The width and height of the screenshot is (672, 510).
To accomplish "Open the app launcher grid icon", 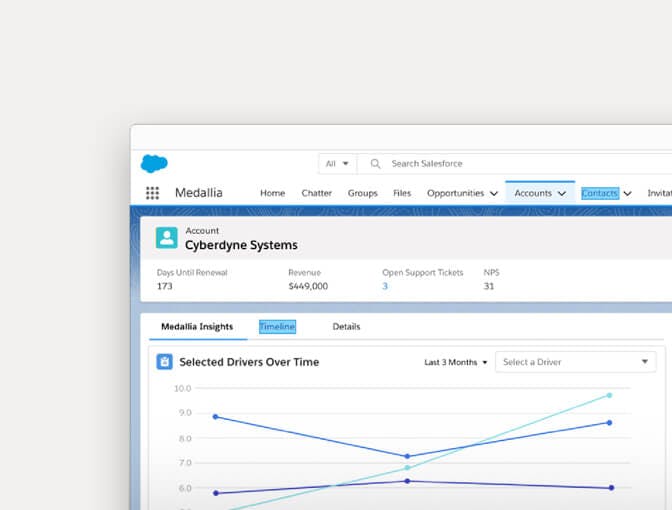I will point(152,193).
